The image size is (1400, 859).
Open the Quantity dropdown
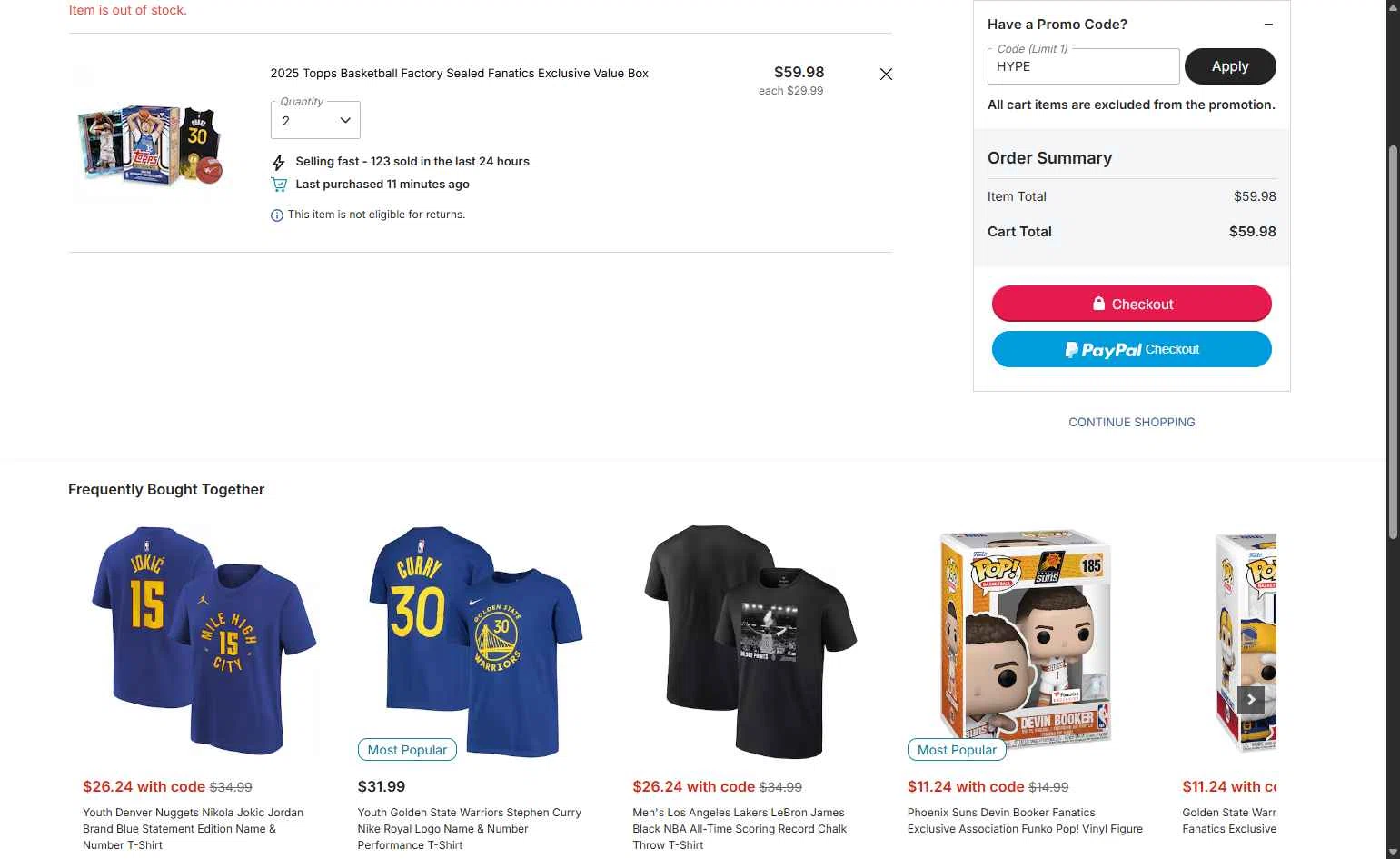(x=315, y=121)
